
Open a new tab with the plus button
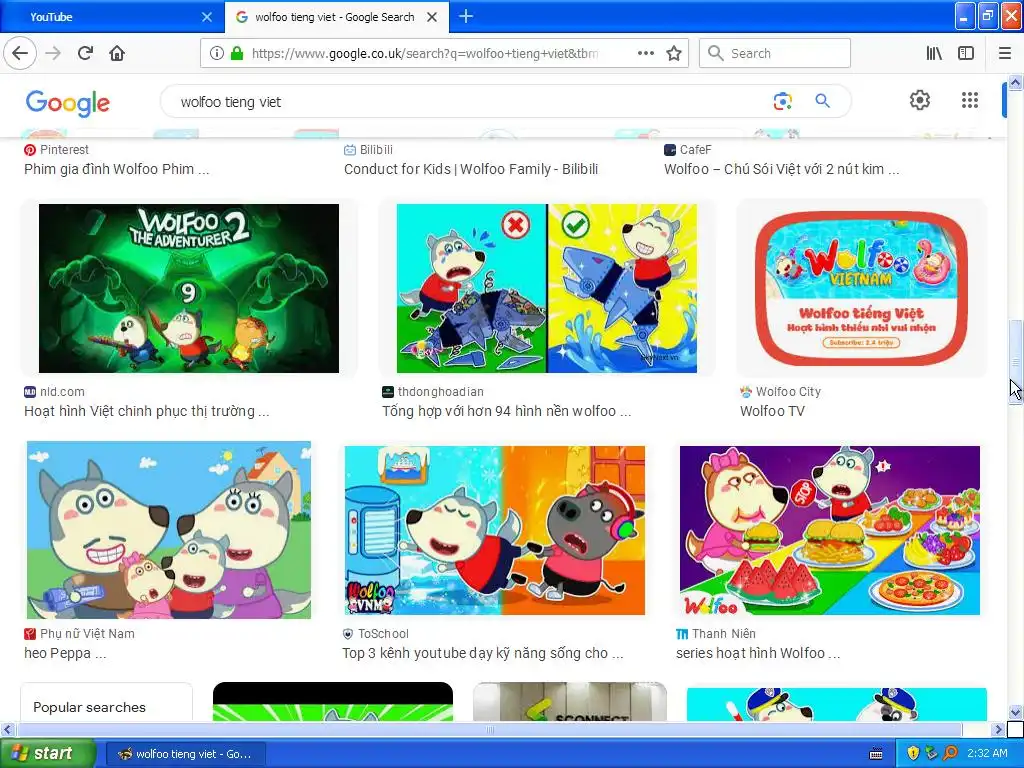click(466, 16)
